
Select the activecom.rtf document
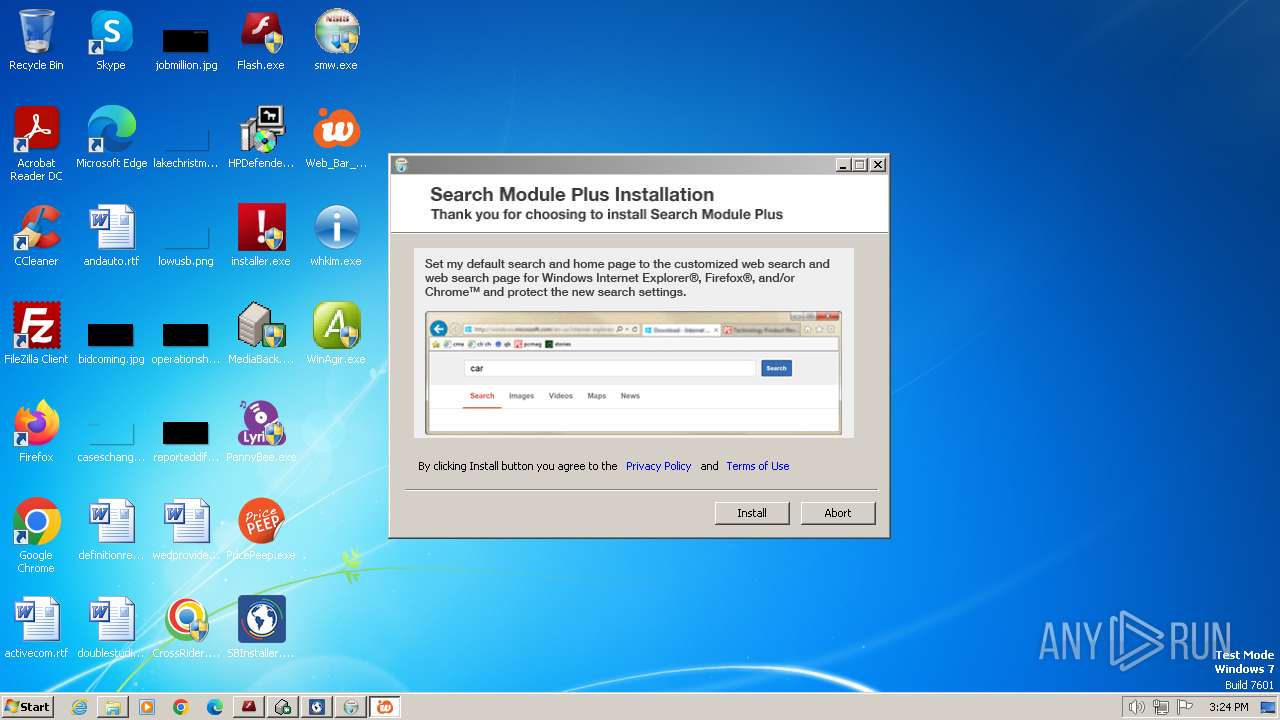(36, 628)
